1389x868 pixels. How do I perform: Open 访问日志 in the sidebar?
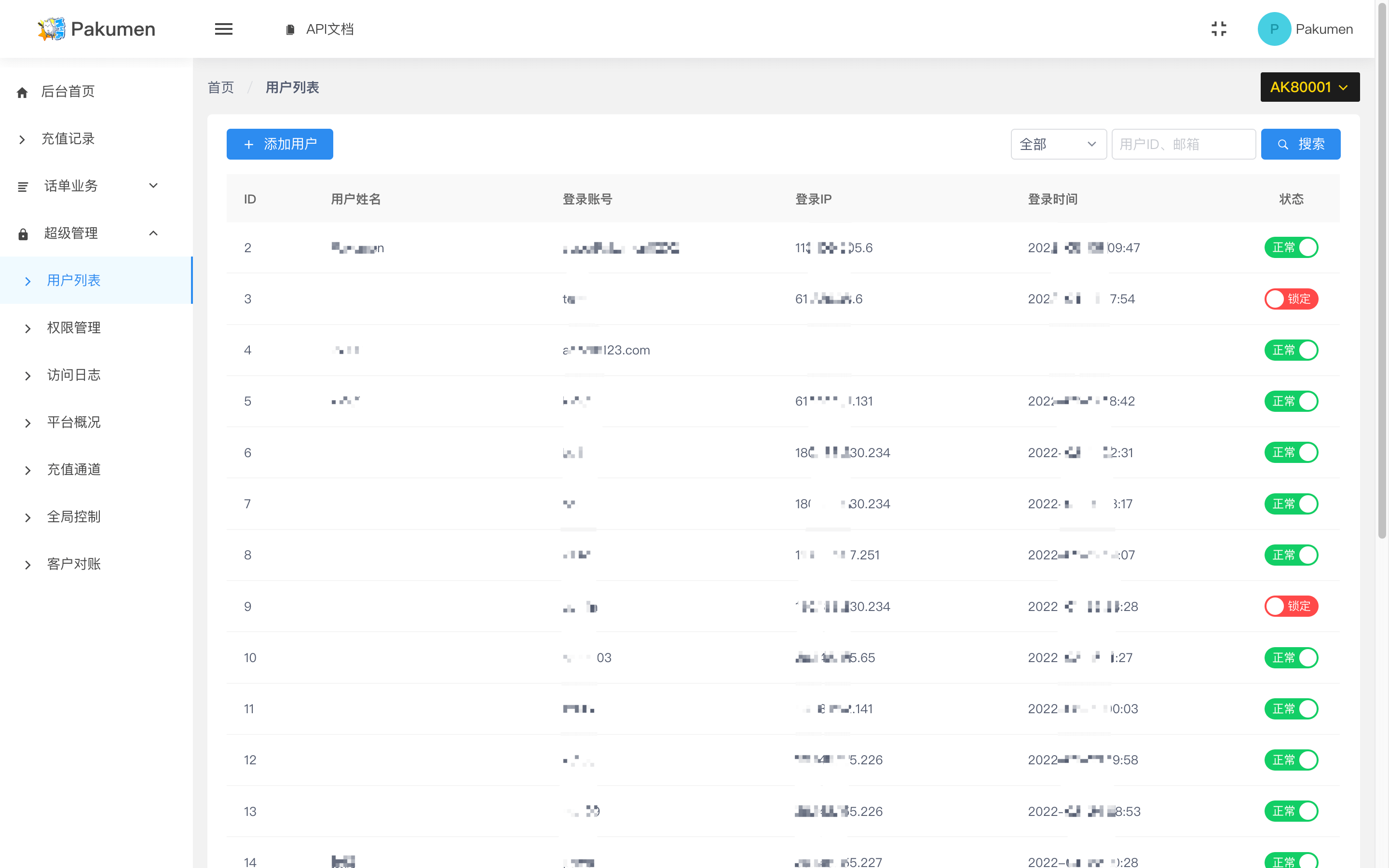73,375
